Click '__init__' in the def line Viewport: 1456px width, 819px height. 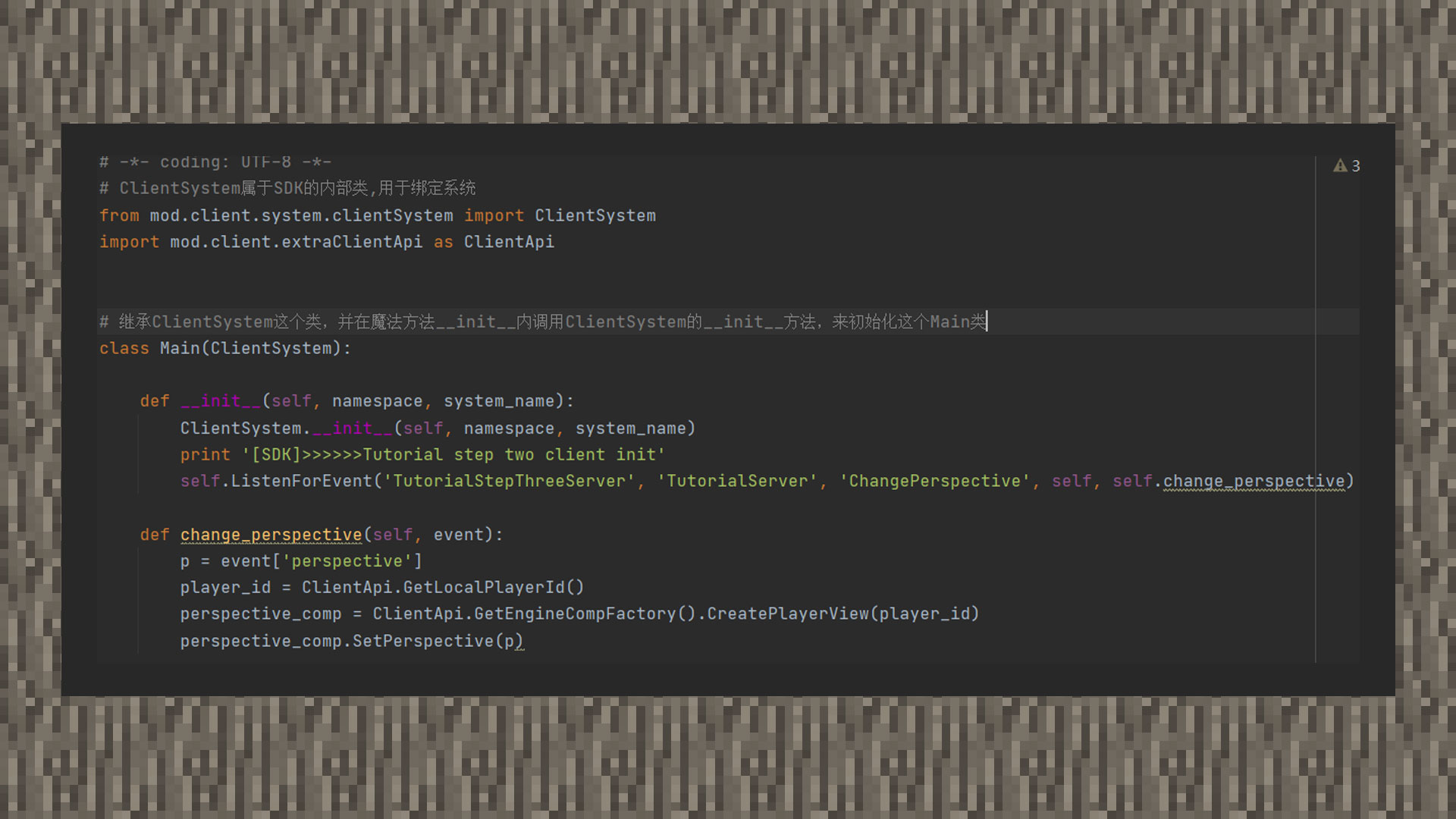[221, 401]
